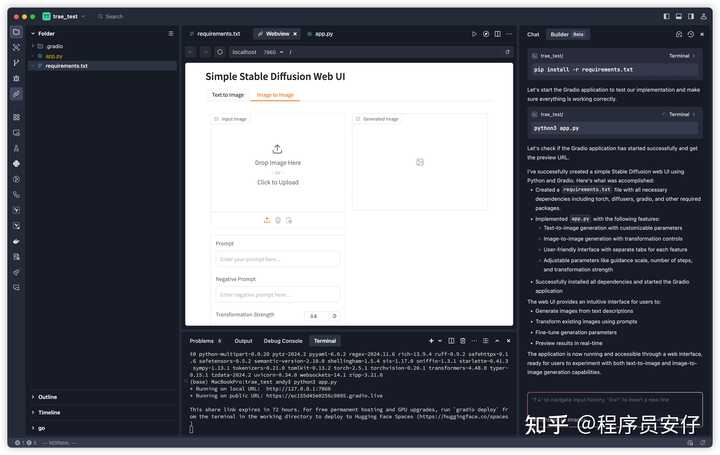Click the Prompt text input field
720x455 pixels.
click(x=277, y=258)
